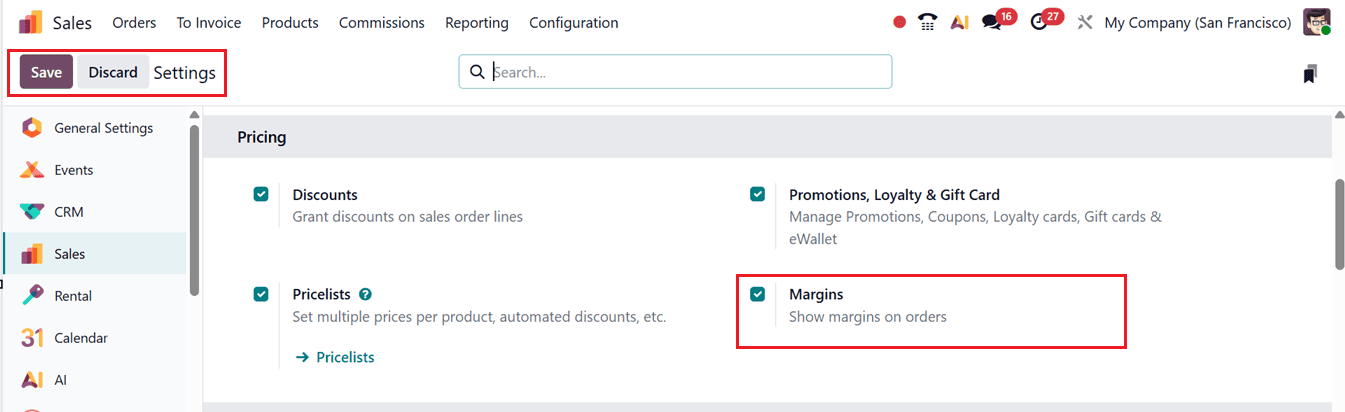Select CRM in the settings sidebar
This screenshot has height=412, width=1345.
tap(69, 212)
